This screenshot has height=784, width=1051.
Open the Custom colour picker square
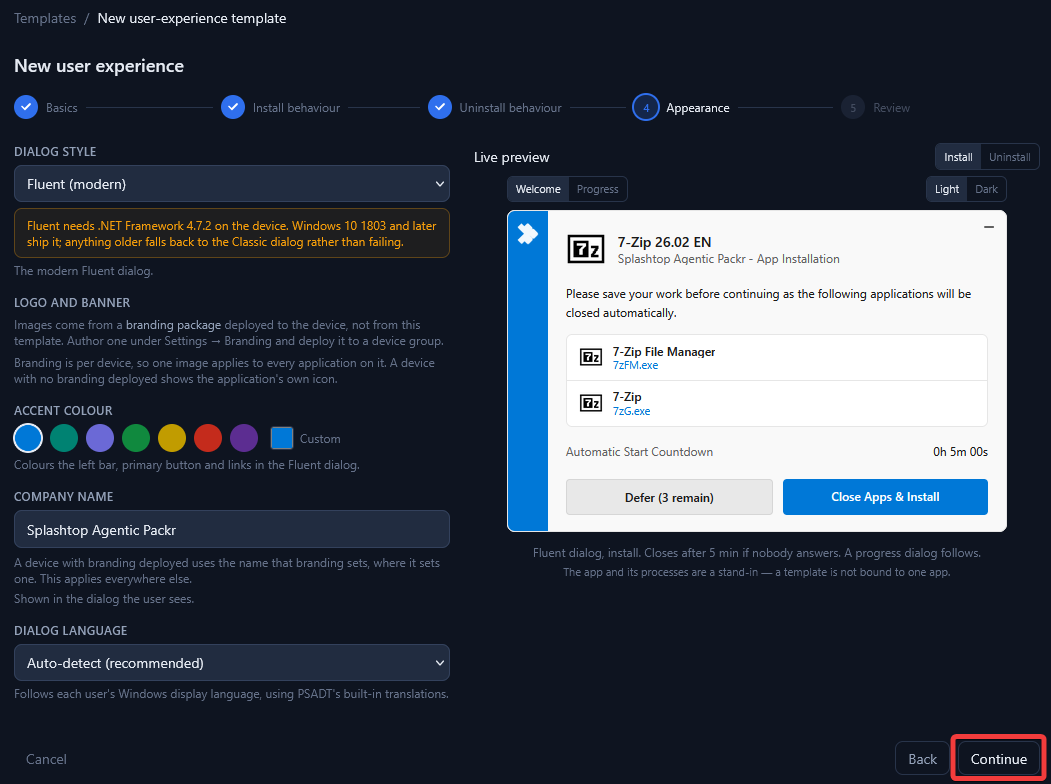[x=282, y=438]
